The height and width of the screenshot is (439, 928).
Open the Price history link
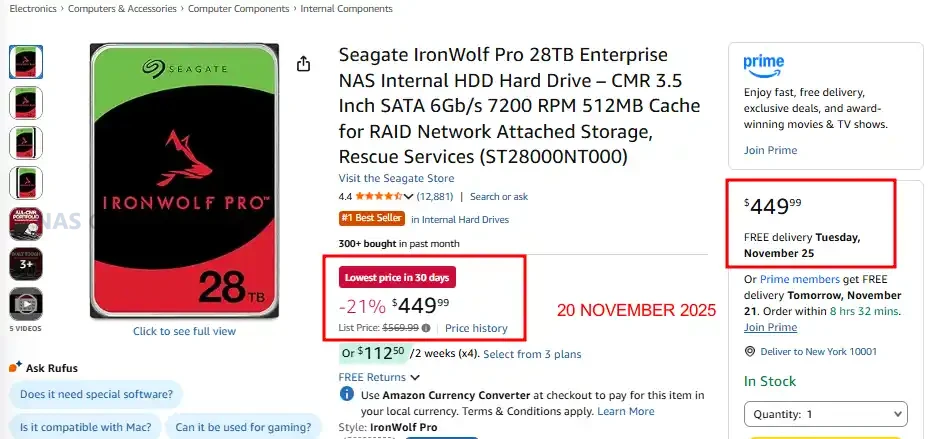476,328
